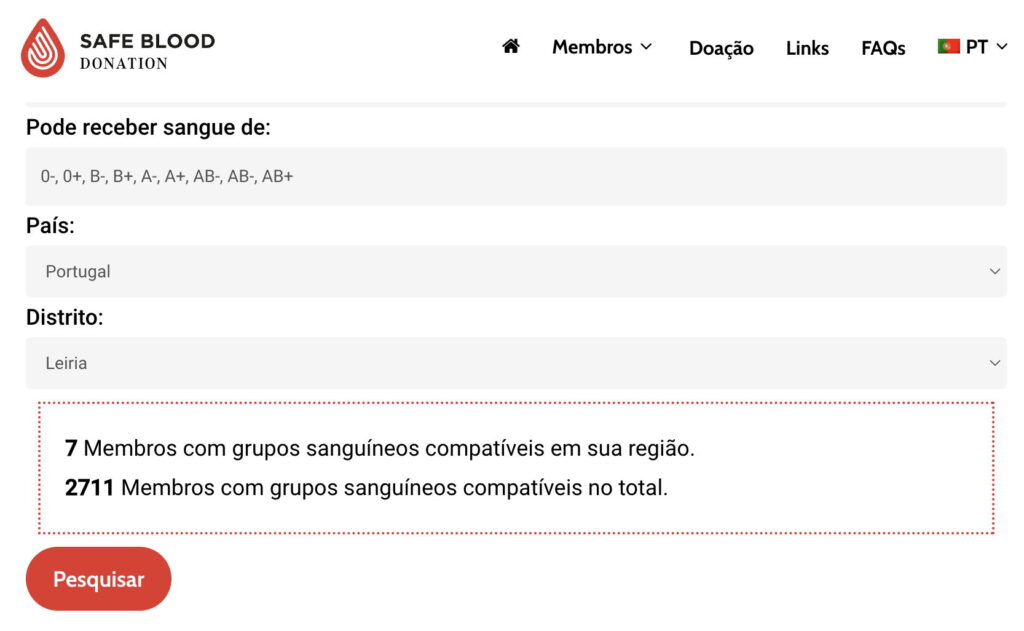
Task: Click the "7 Membros" regional results text
Action: [379, 448]
